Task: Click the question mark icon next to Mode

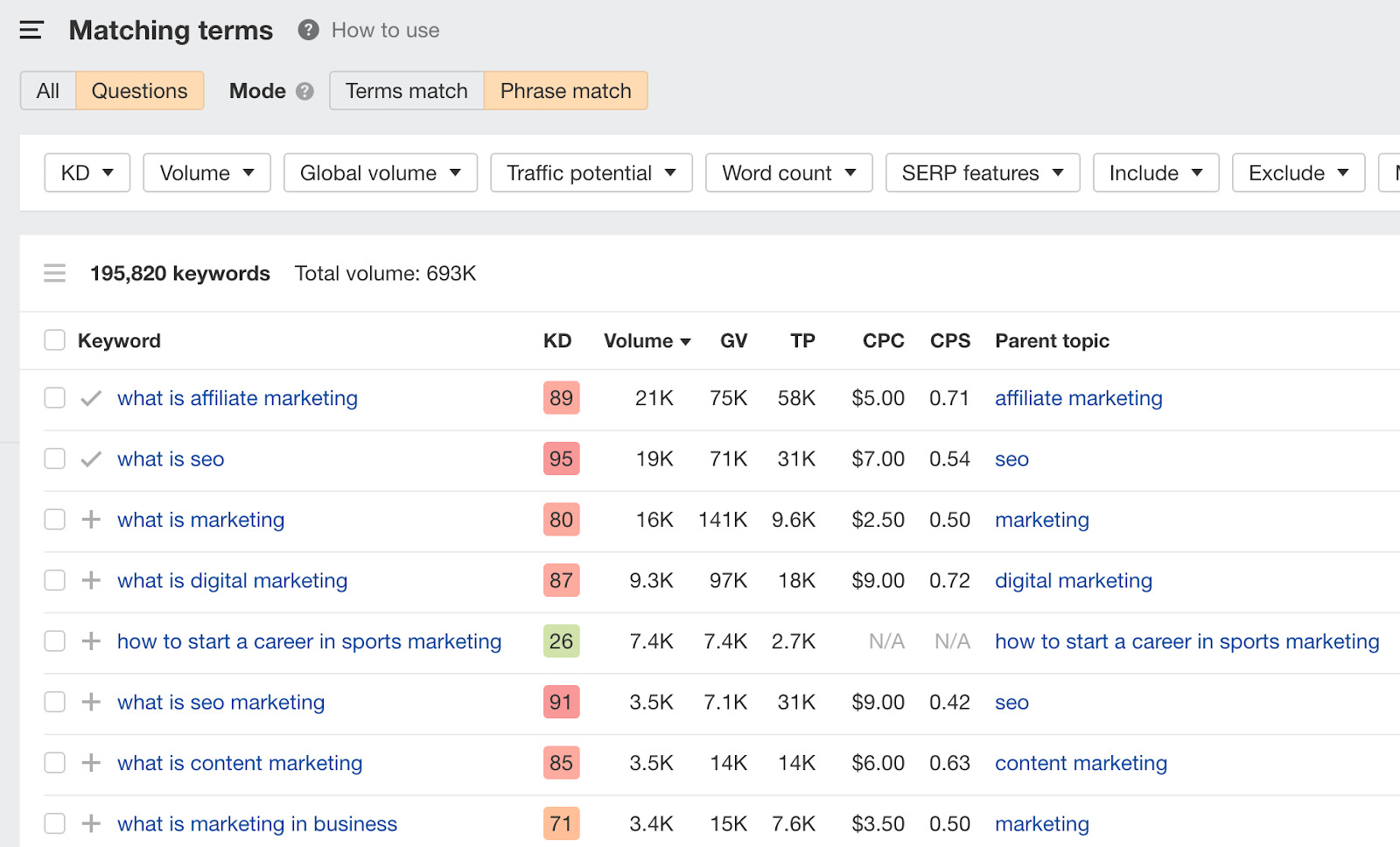Action: (x=304, y=90)
